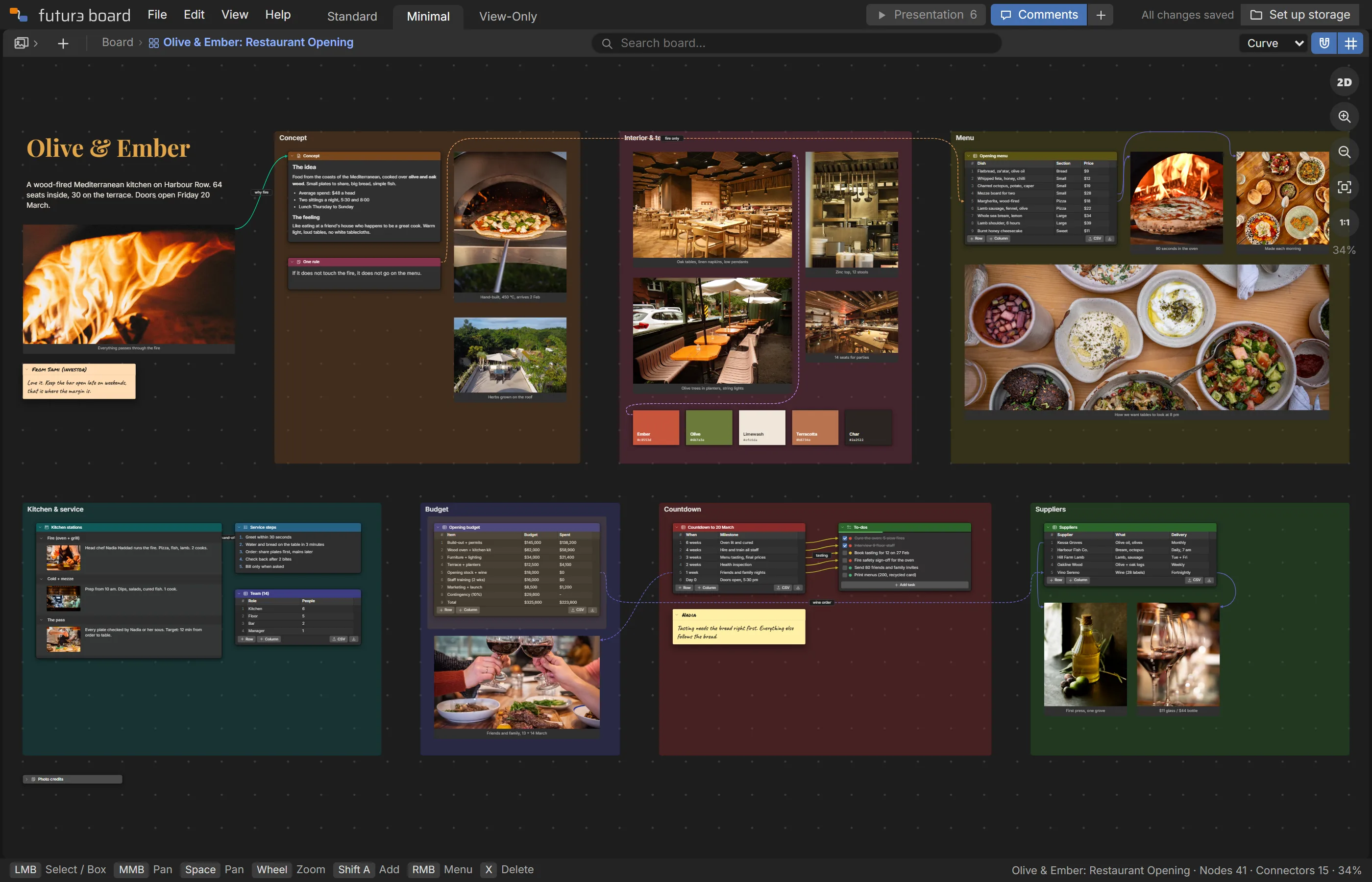Click the download icon in Team table

coord(353,639)
